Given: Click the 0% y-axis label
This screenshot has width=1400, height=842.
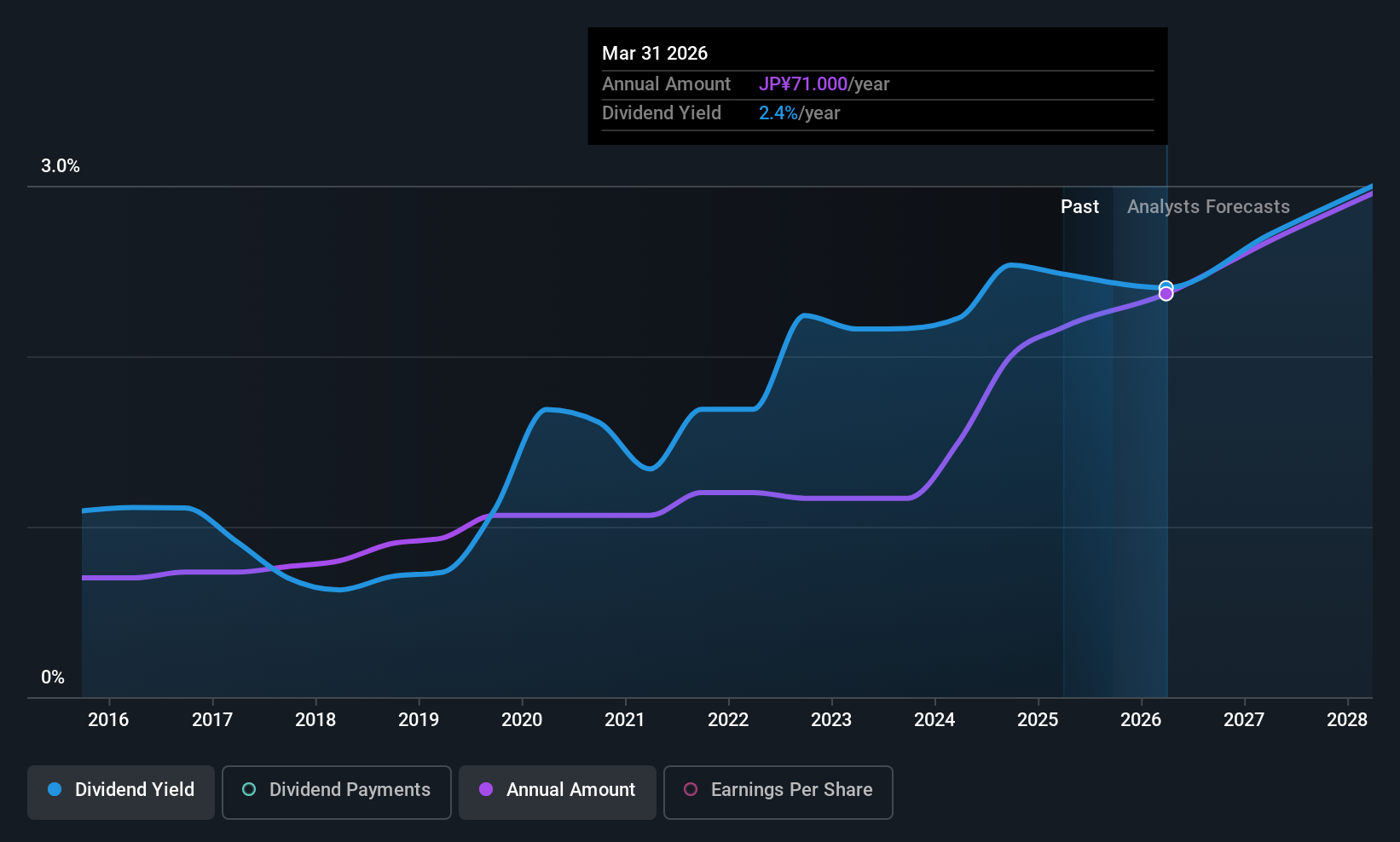Looking at the screenshot, I should click(53, 677).
